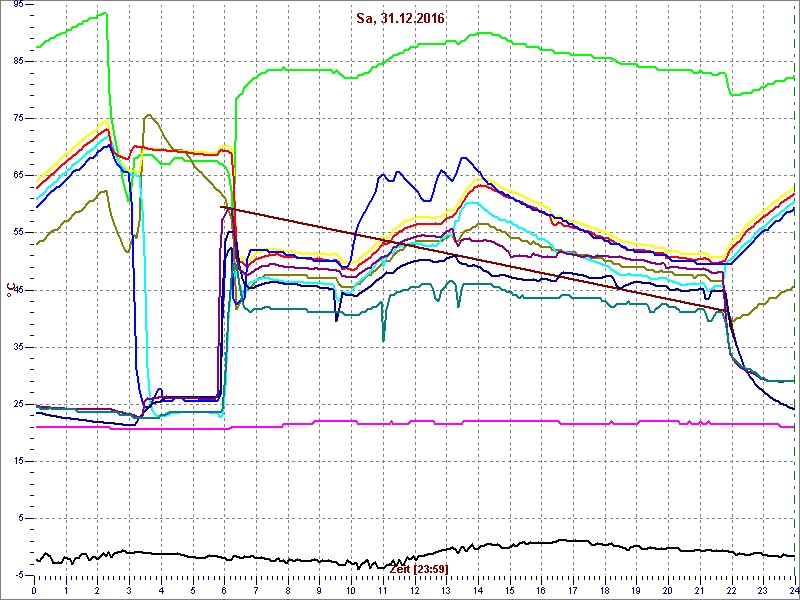Screen dimensions: 800x600
Task: Click hour 6 on the time axis
Action: click(224, 590)
